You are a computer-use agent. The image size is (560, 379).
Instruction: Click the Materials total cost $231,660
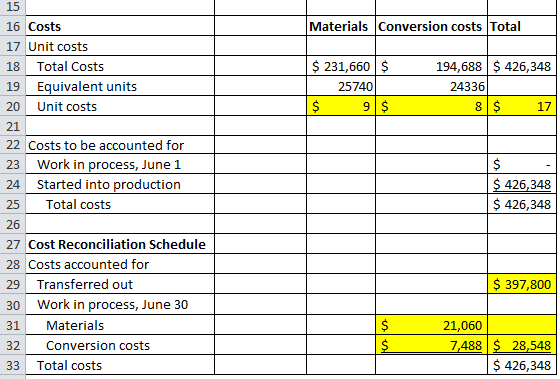pyautogui.click(x=341, y=66)
